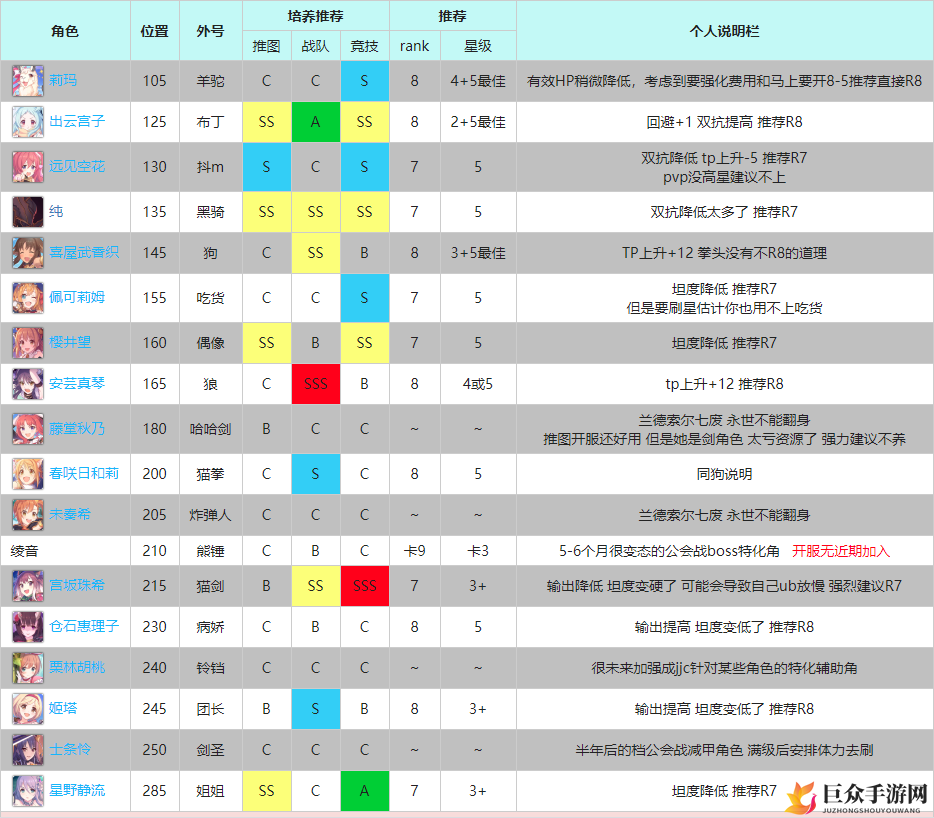The width and height of the screenshot is (934, 818).
Task: Select the red SSS 竞技 cell for 宫坂珠希
Action: tap(365, 586)
